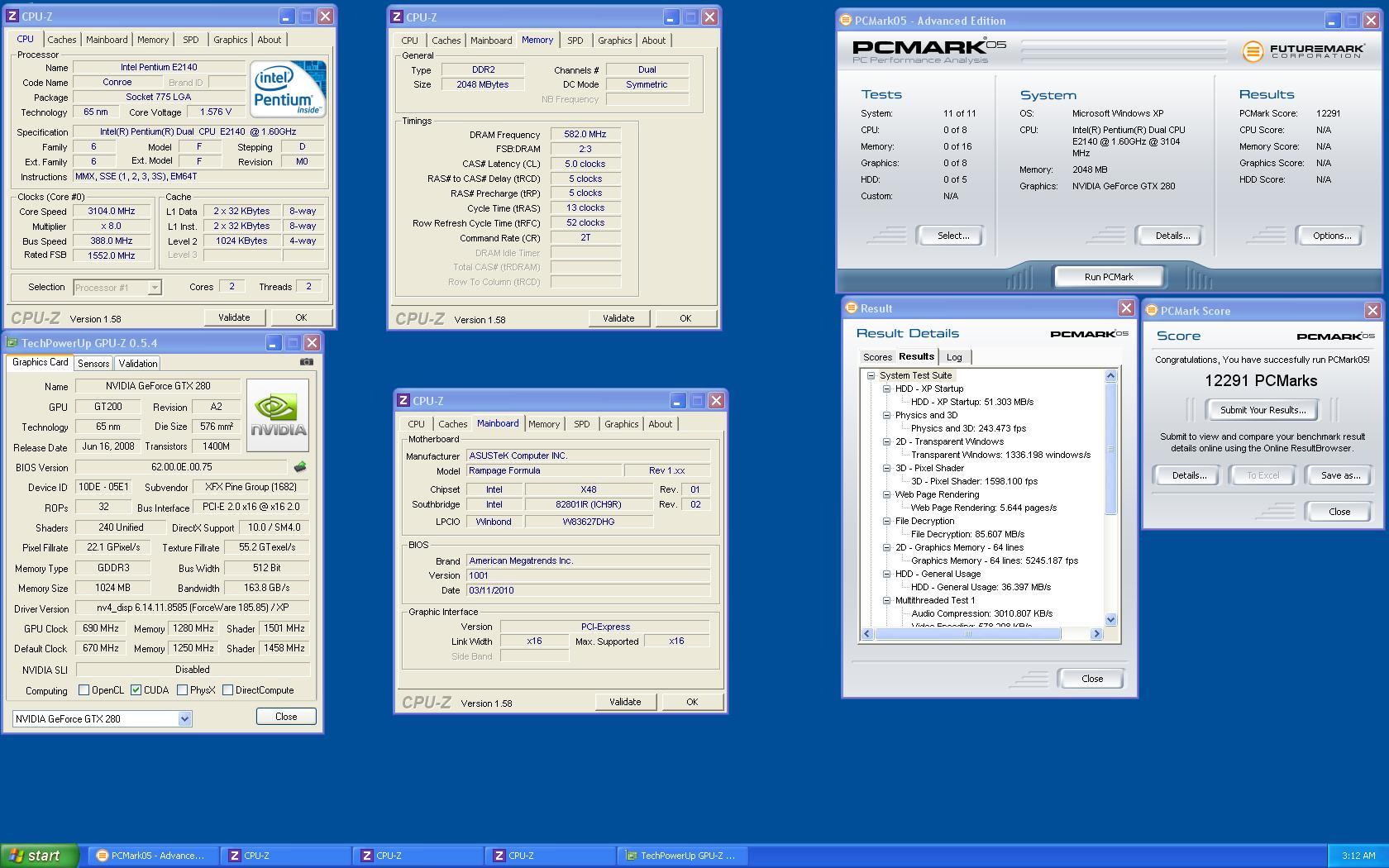The width and height of the screenshot is (1389, 868).
Task: Click the GPU-Z BIOS save chip icon
Action: click(x=300, y=467)
